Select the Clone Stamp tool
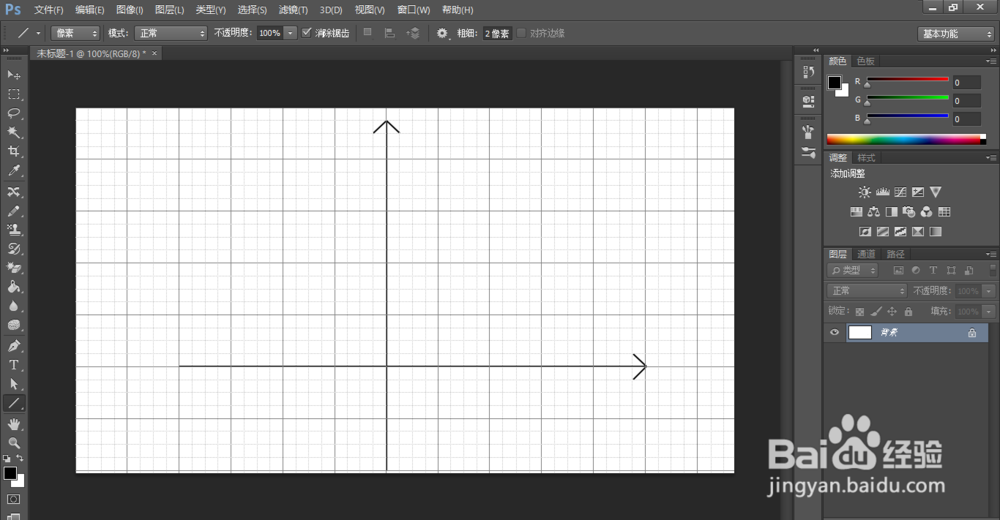1000x520 pixels. (13, 230)
